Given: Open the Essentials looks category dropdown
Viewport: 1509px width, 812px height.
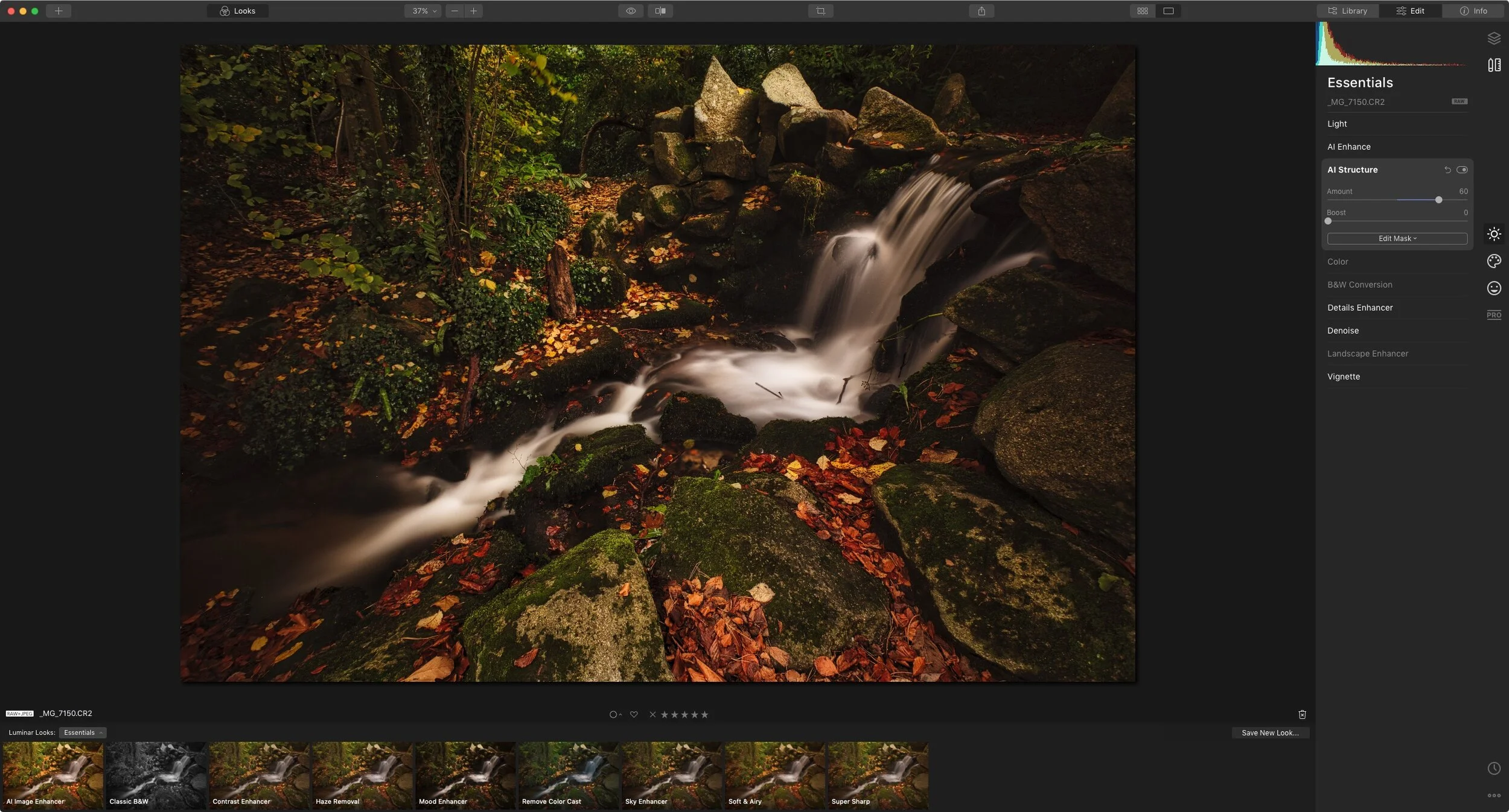Looking at the screenshot, I should tap(83, 733).
